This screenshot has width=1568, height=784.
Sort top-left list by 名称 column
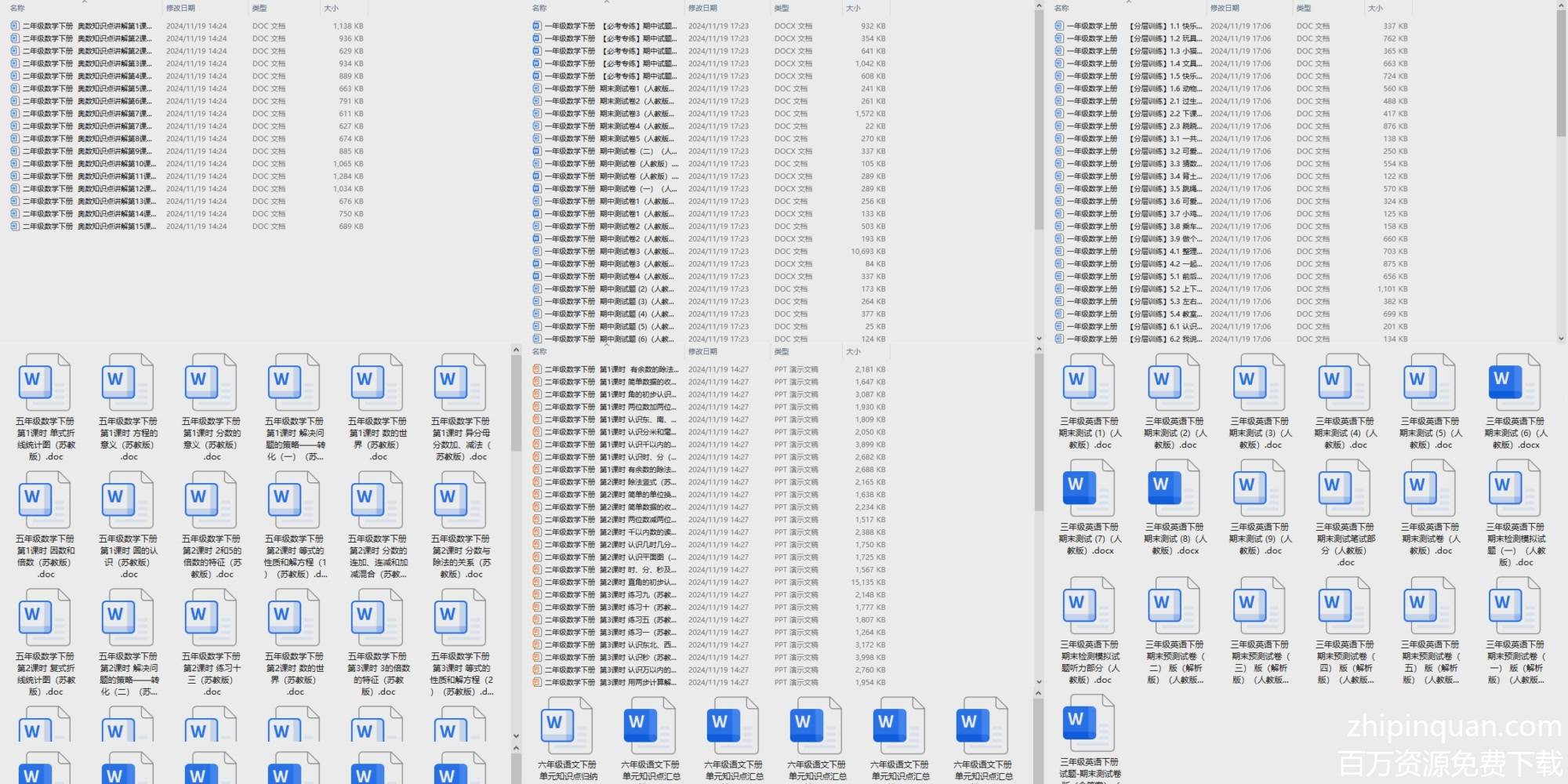tap(17, 8)
